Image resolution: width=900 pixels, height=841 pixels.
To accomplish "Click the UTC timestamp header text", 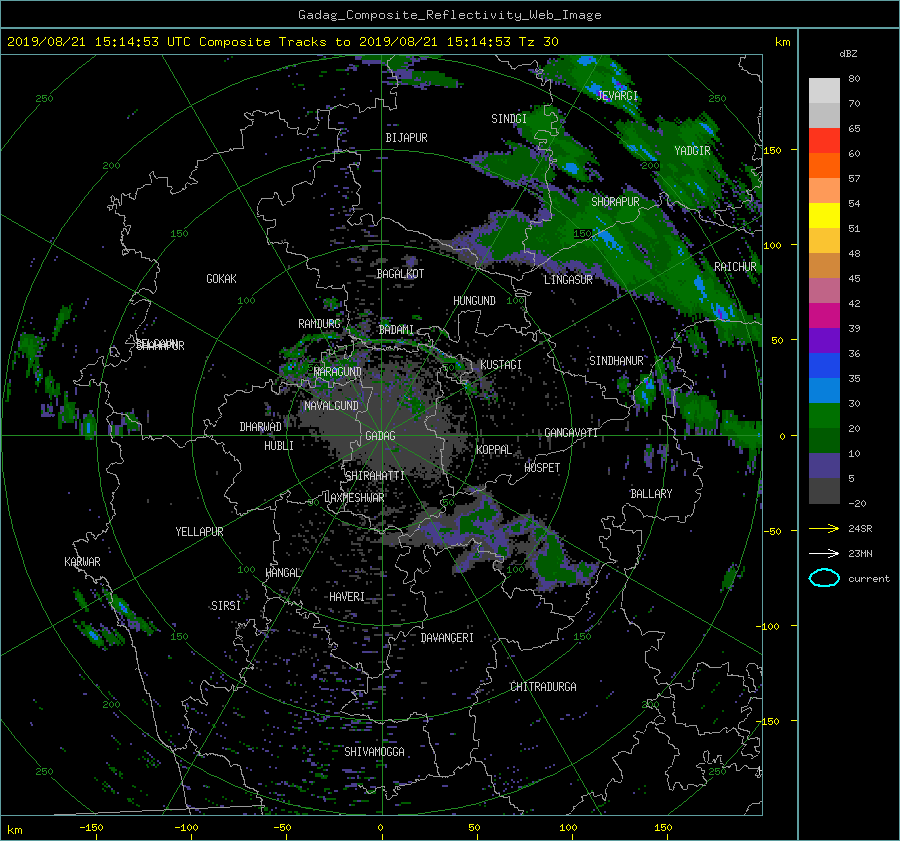I will 282,42.
